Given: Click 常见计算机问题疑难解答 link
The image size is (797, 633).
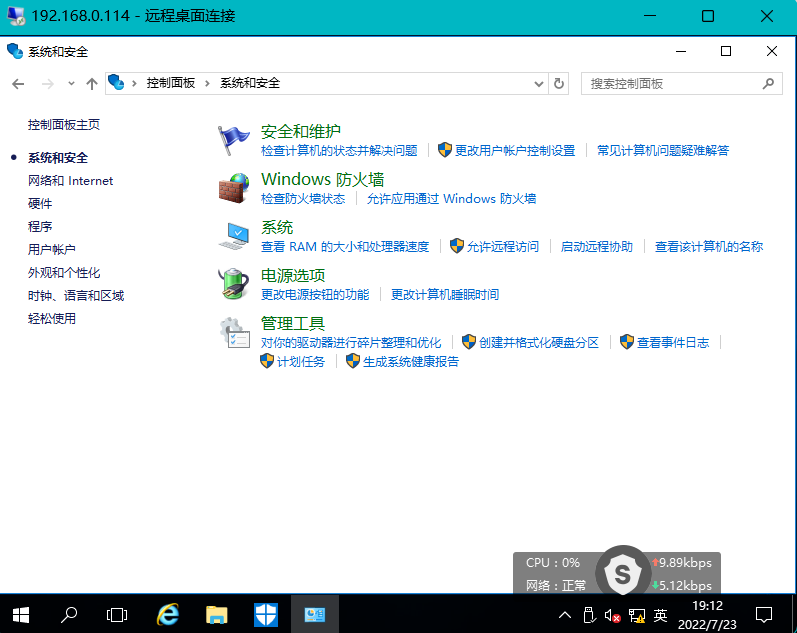Looking at the screenshot, I should 663,150.
